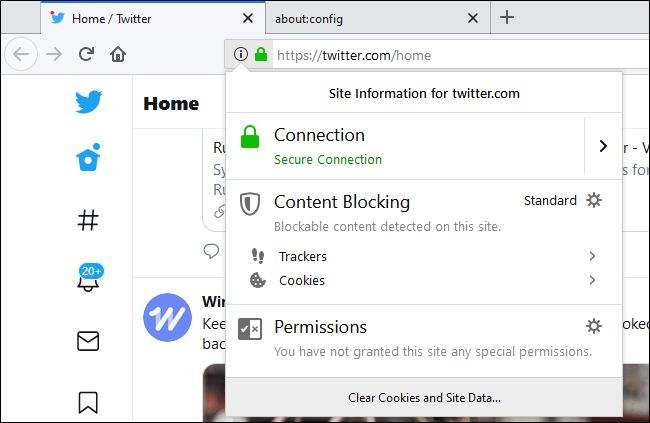The image size is (650, 423).
Task: Click Clear Cookies and Site Data button
Action: [424, 398]
